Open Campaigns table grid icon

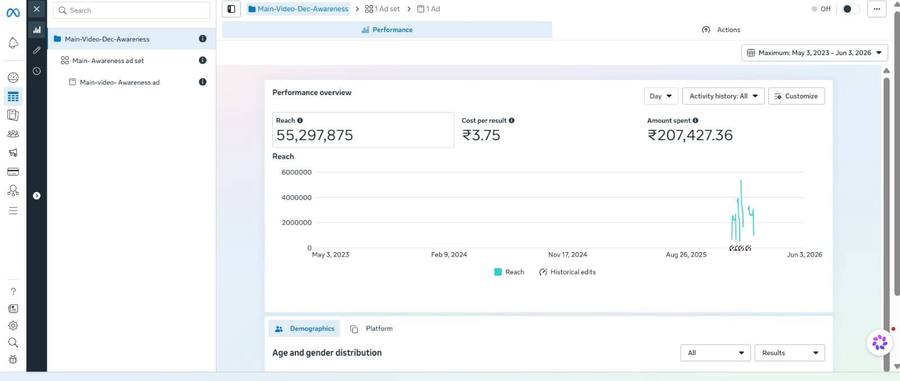coord(13,96)
